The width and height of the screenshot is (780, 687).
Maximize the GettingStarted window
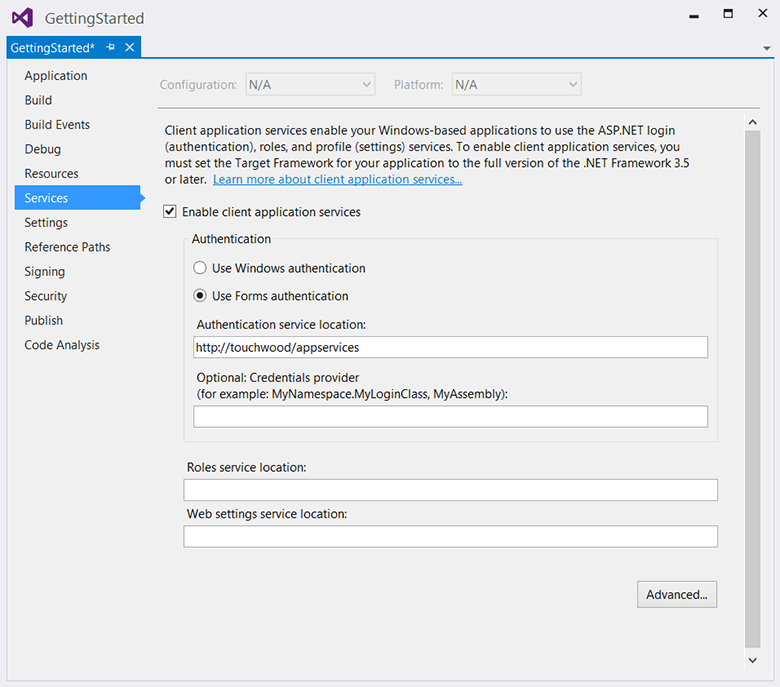(728, 13)
